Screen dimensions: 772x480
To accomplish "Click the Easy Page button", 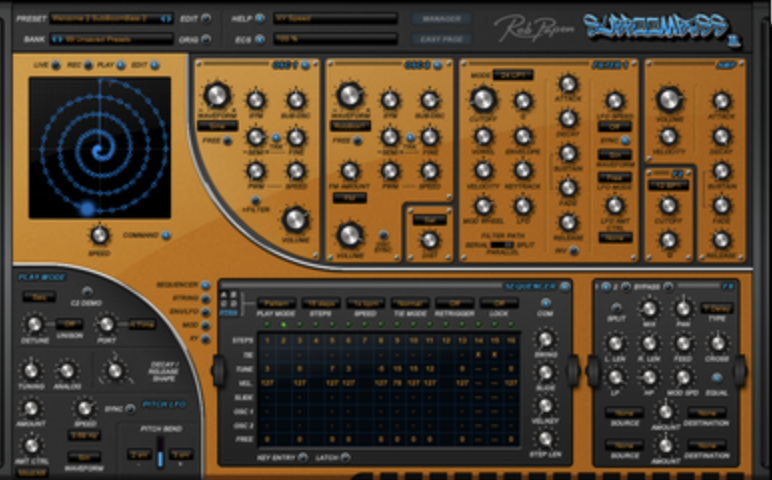I will point(442,39).
